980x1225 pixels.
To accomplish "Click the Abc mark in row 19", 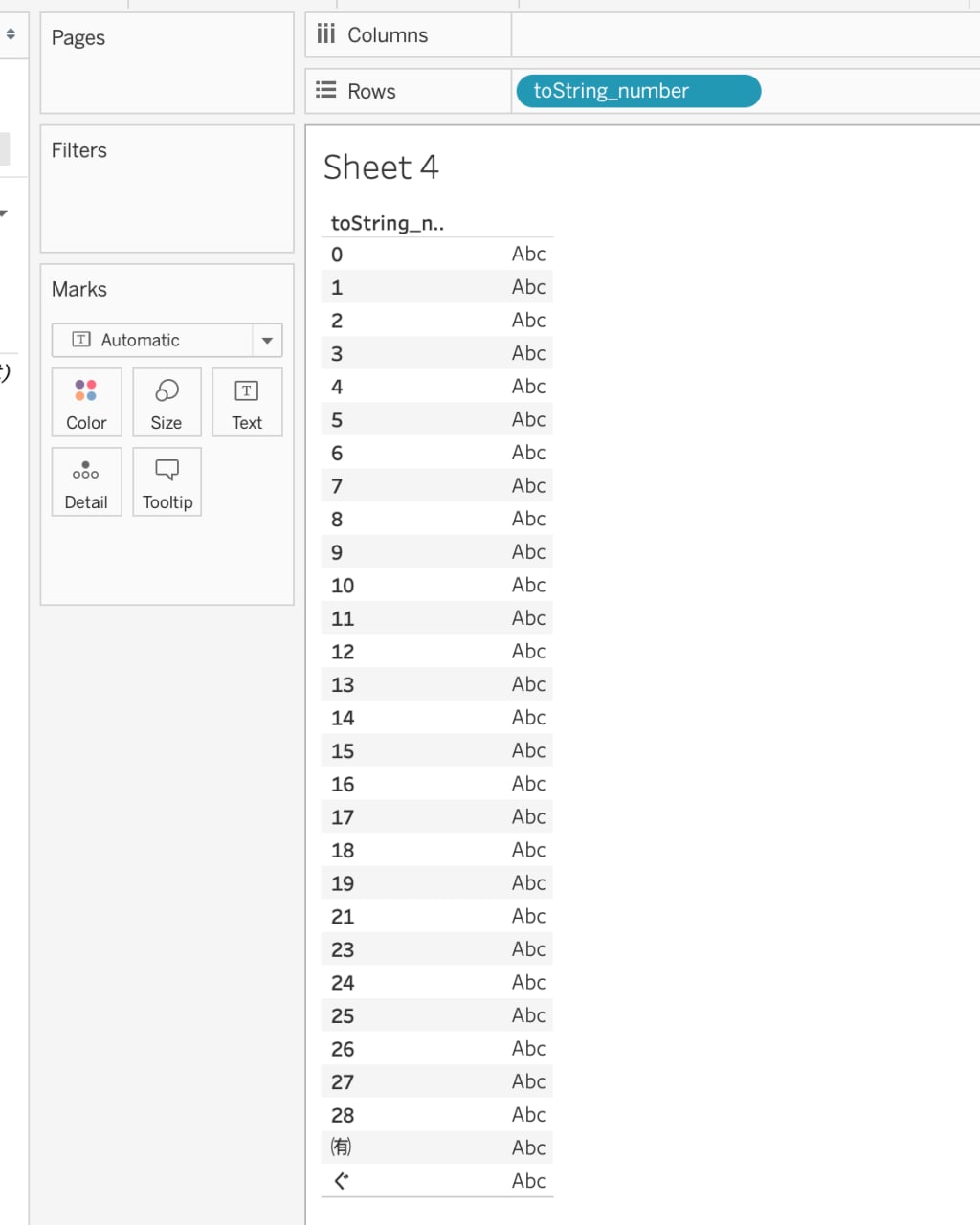I will (528, 882).
